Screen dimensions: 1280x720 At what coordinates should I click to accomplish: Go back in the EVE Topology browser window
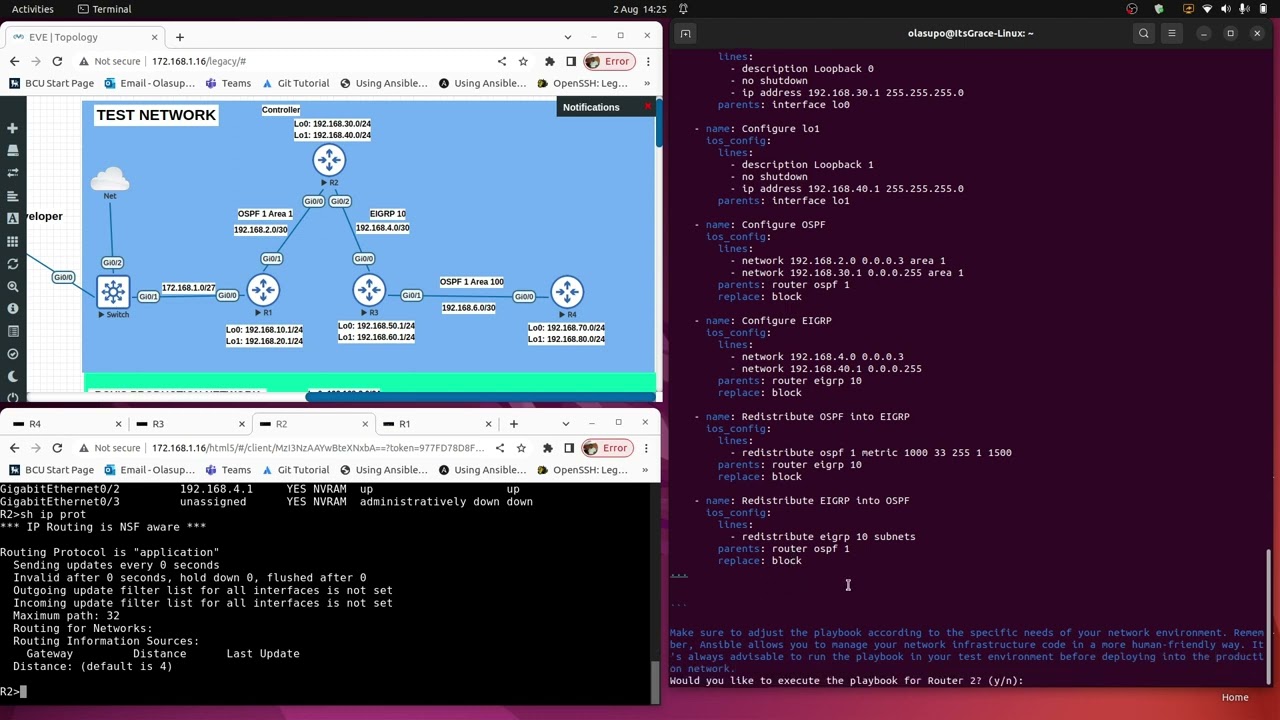tap(14, 61)
